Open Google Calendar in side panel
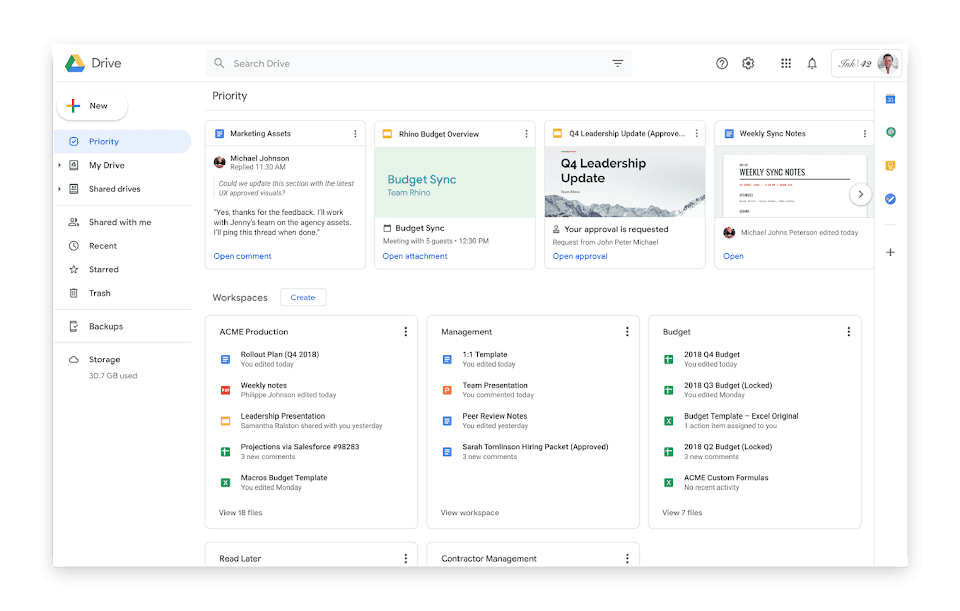The width and height of the screenshot is (960, 611). (x=890, y=99)
